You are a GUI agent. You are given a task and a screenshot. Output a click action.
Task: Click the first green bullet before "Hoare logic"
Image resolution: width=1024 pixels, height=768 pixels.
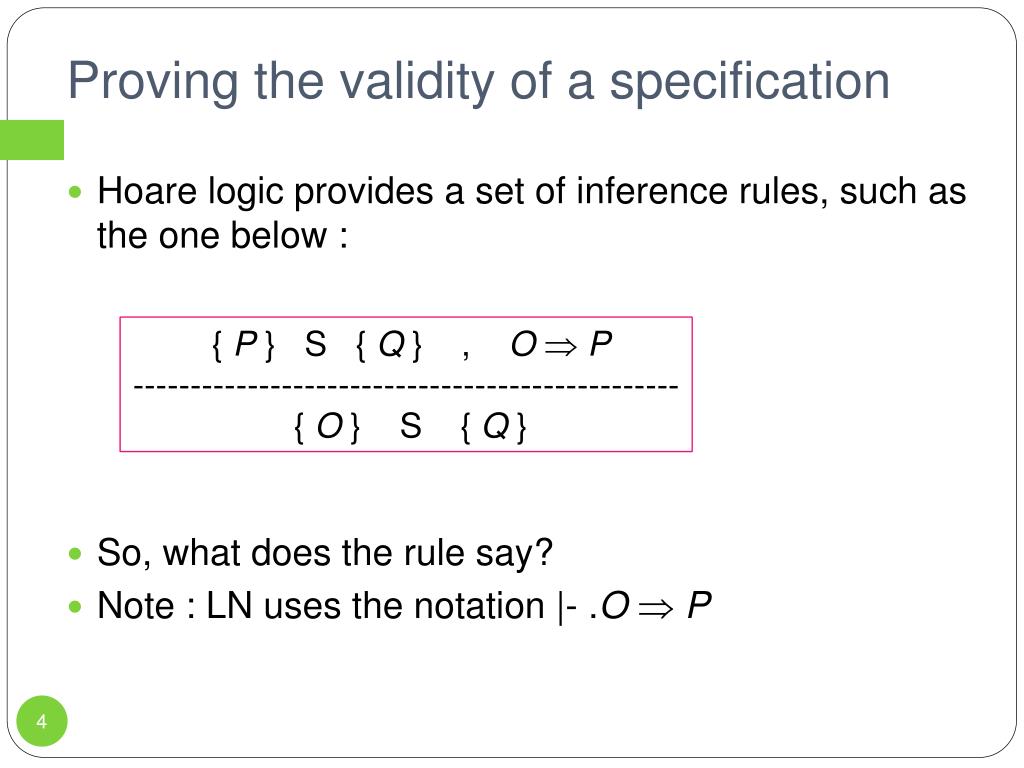point(75,193)
